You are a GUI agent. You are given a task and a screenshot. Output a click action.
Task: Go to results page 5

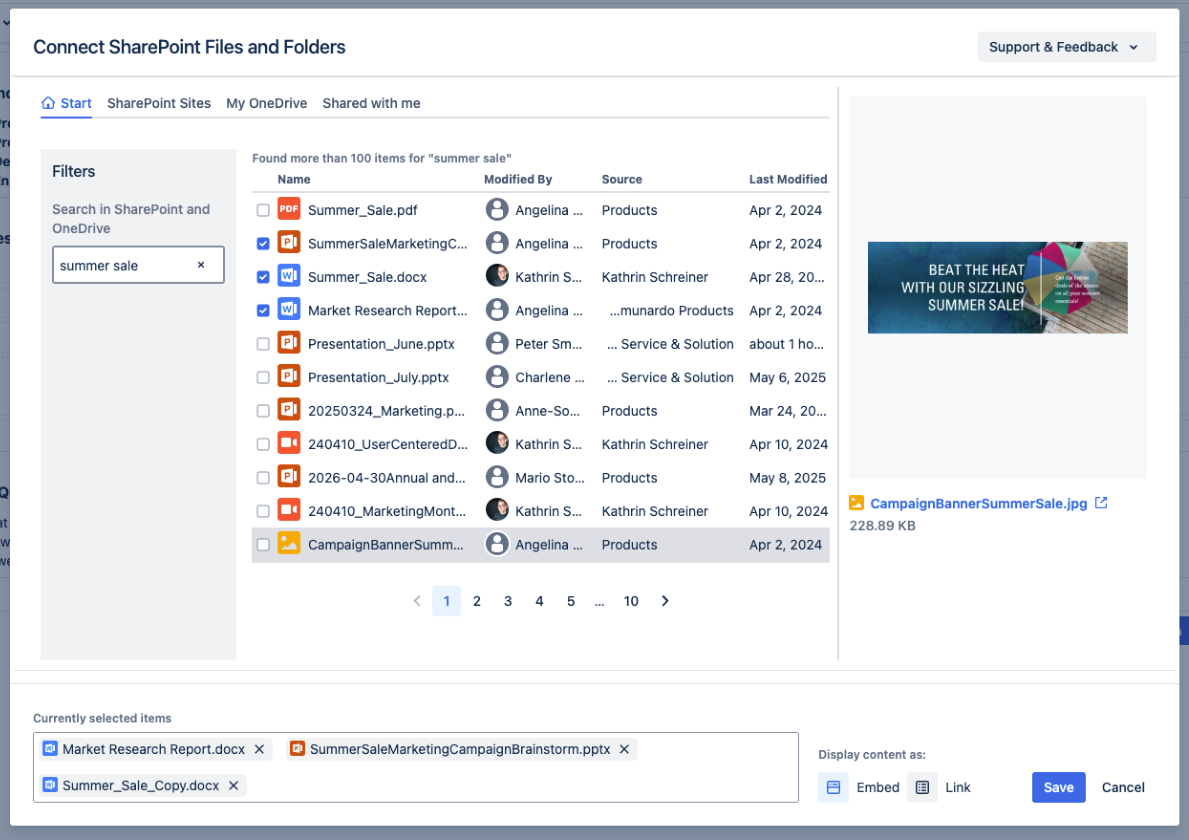[570, 600]
